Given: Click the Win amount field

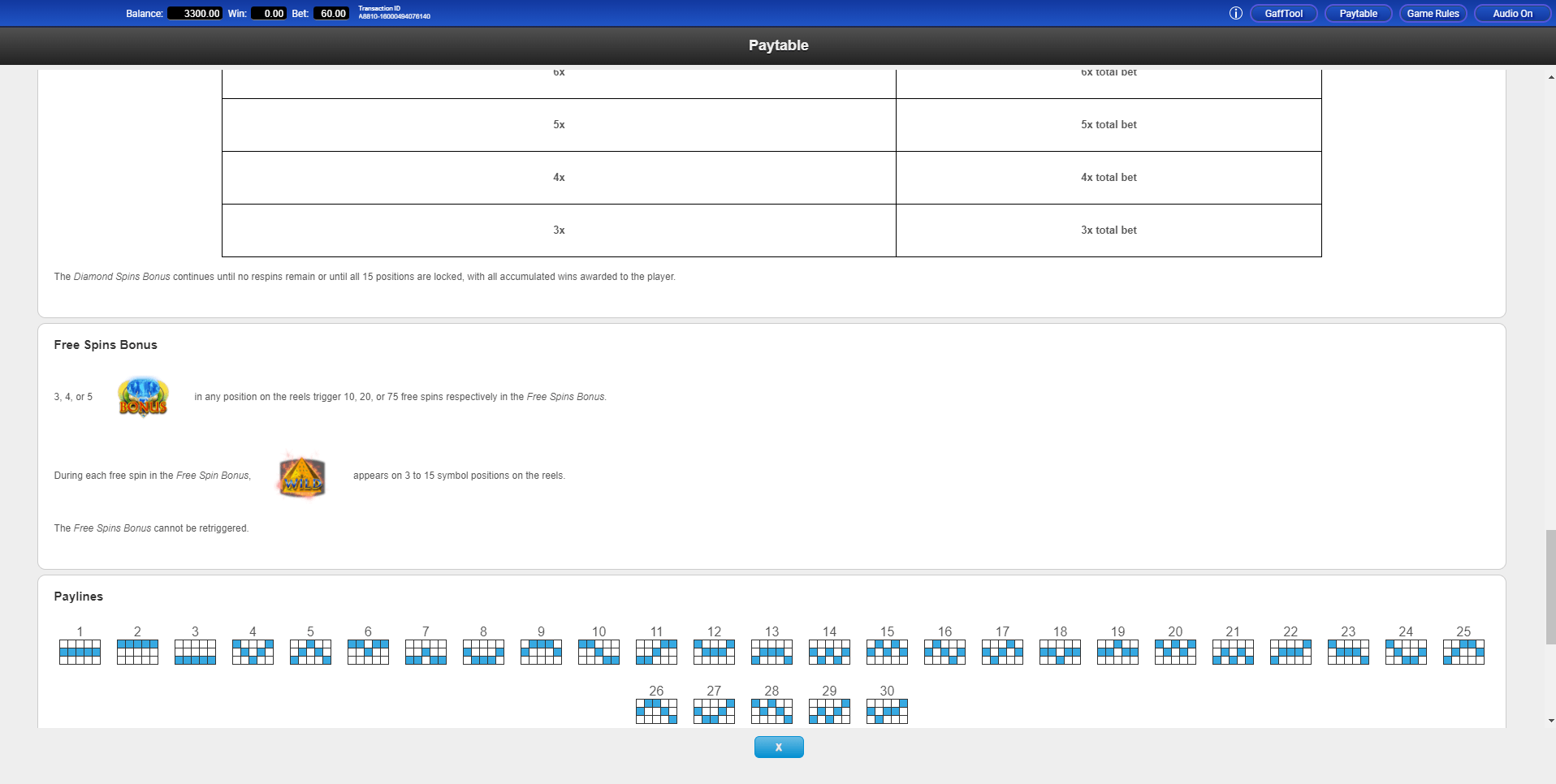Looking at the screenshot, I should (x=269, y=14).
